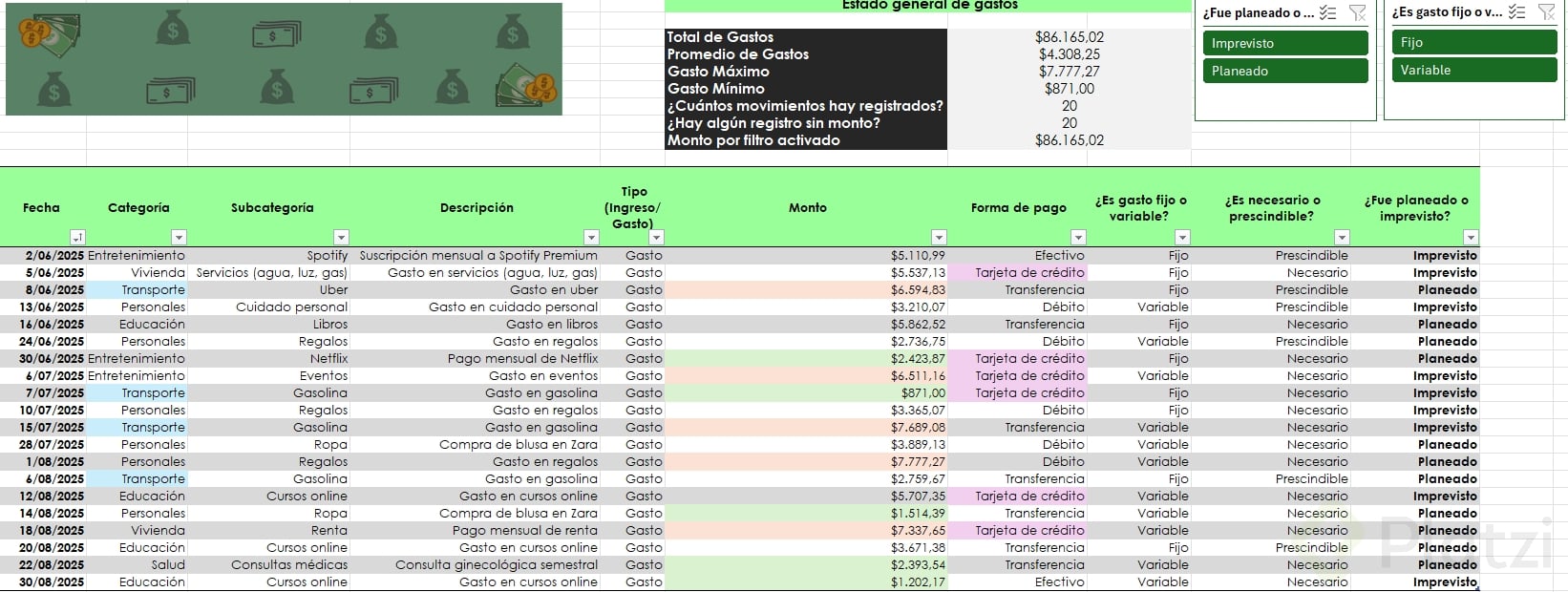Open the Categoría column filter dropdown

tap(179, 237)
